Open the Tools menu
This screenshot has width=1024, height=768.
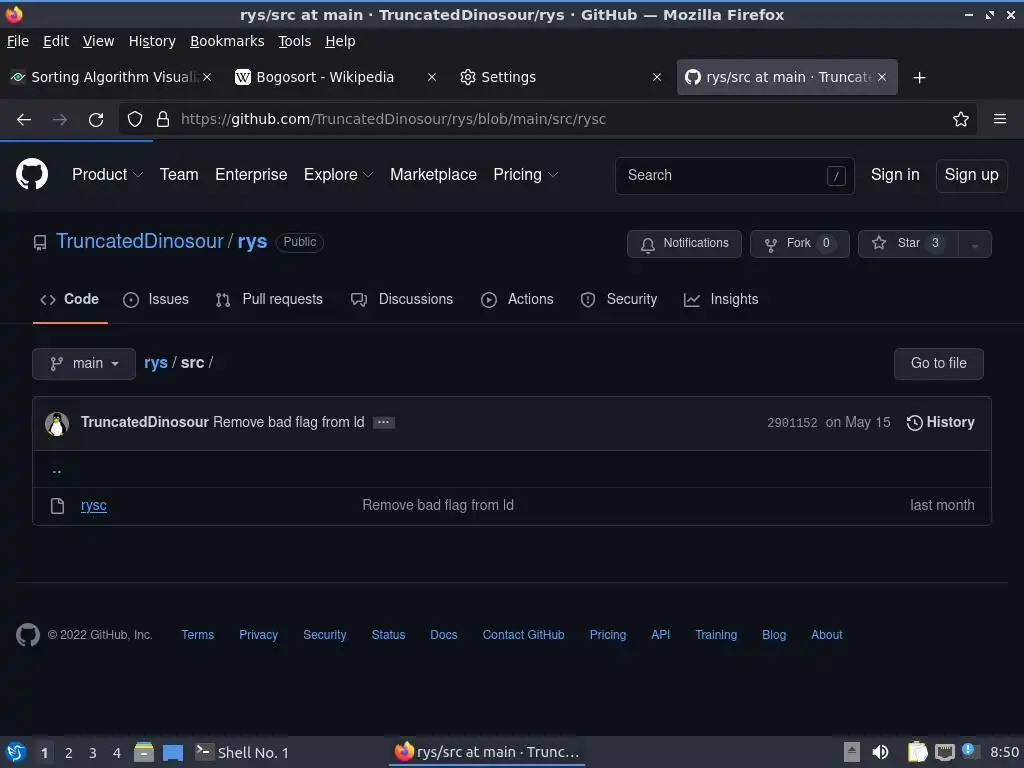[x=295, y=41]
